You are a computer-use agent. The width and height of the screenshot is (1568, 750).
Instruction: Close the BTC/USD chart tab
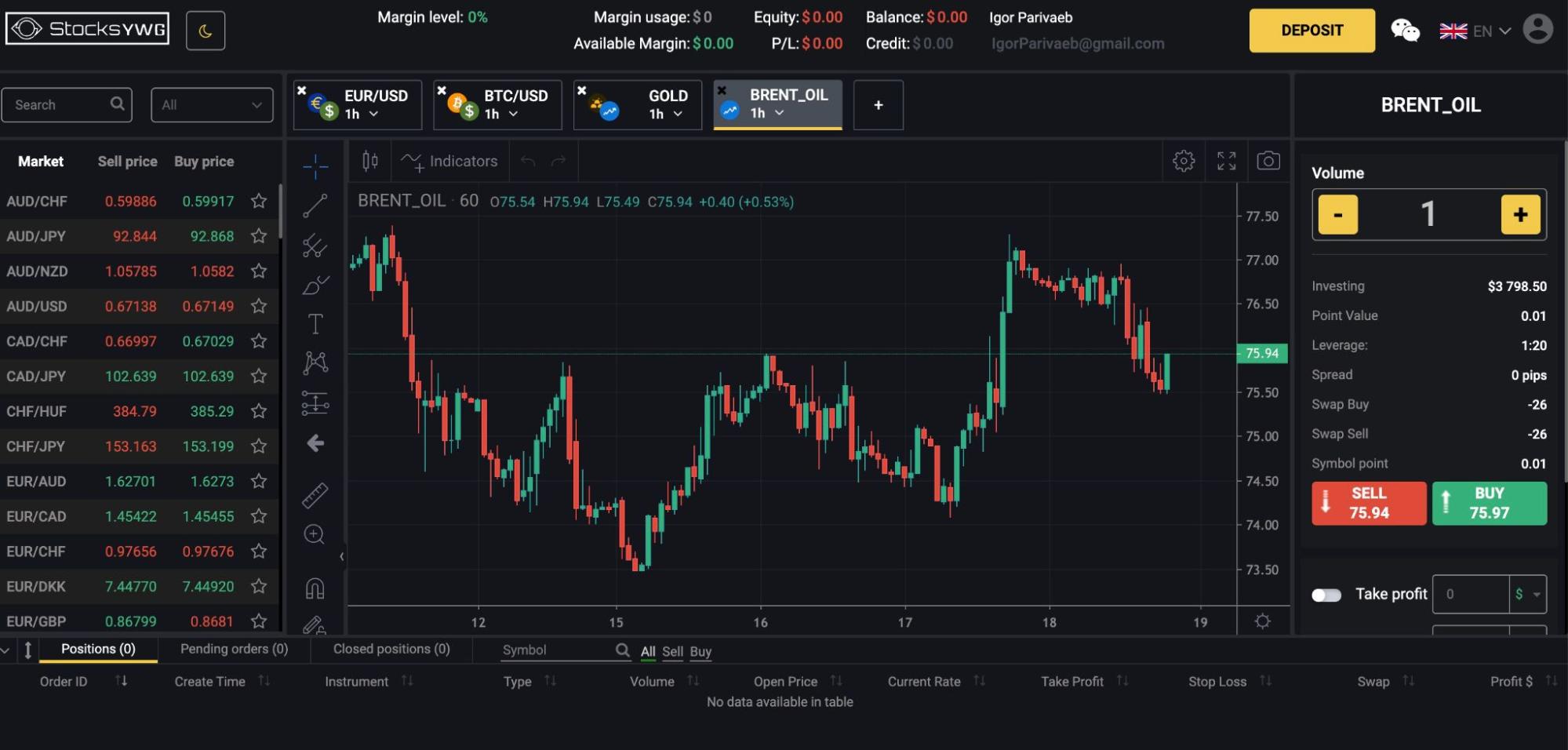442,91
